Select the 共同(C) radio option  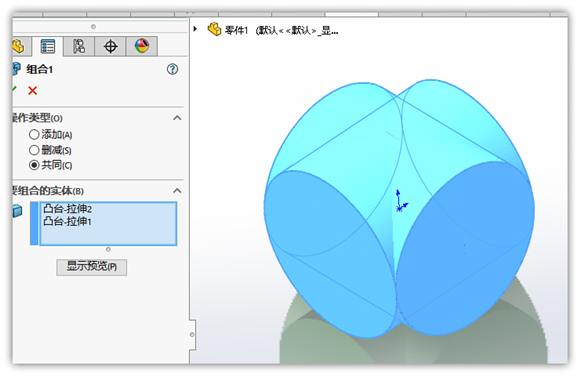pos(34,165)
